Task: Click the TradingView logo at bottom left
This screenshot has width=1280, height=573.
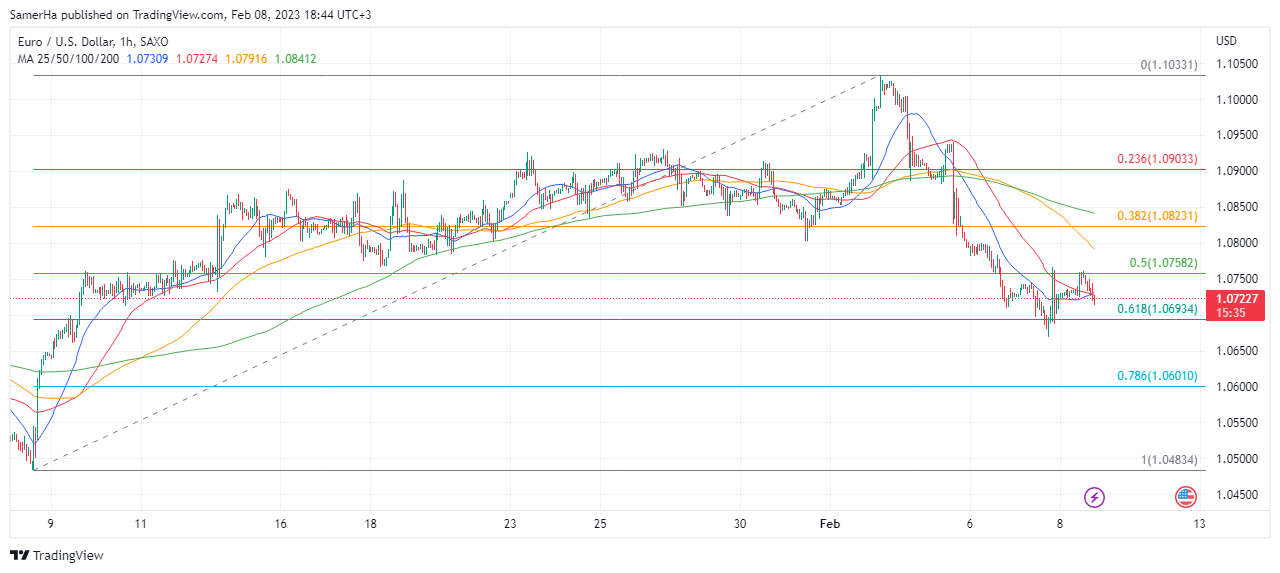Action: tap(57, 555)
